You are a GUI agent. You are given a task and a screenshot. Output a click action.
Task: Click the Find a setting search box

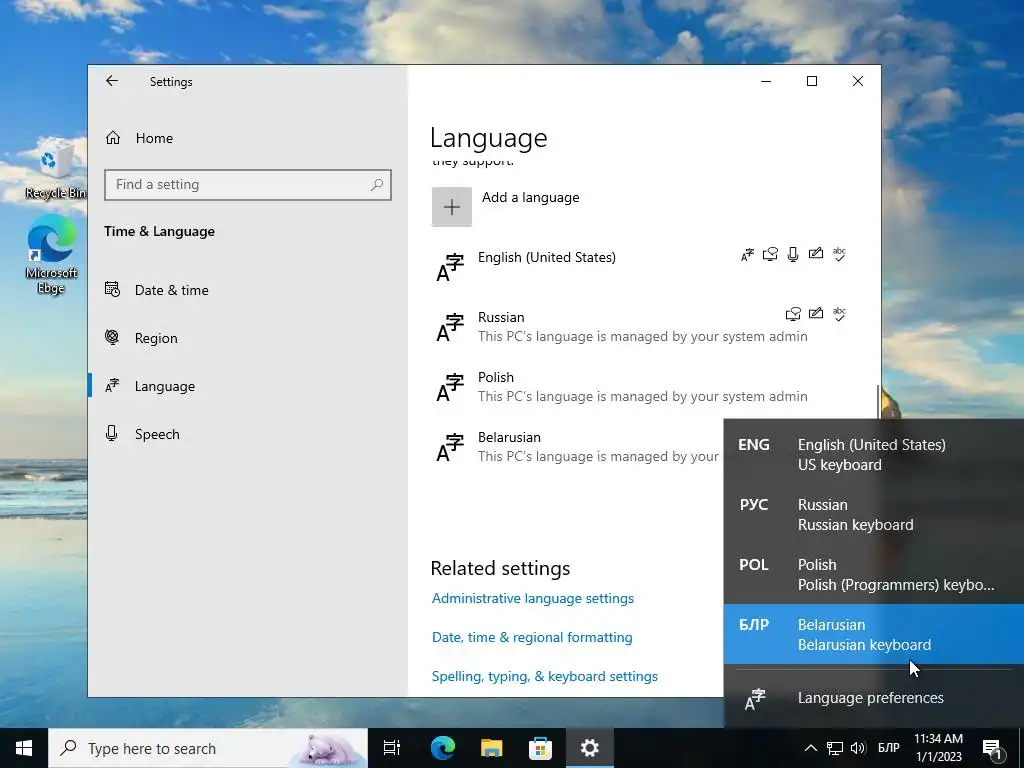click(248, 185)
